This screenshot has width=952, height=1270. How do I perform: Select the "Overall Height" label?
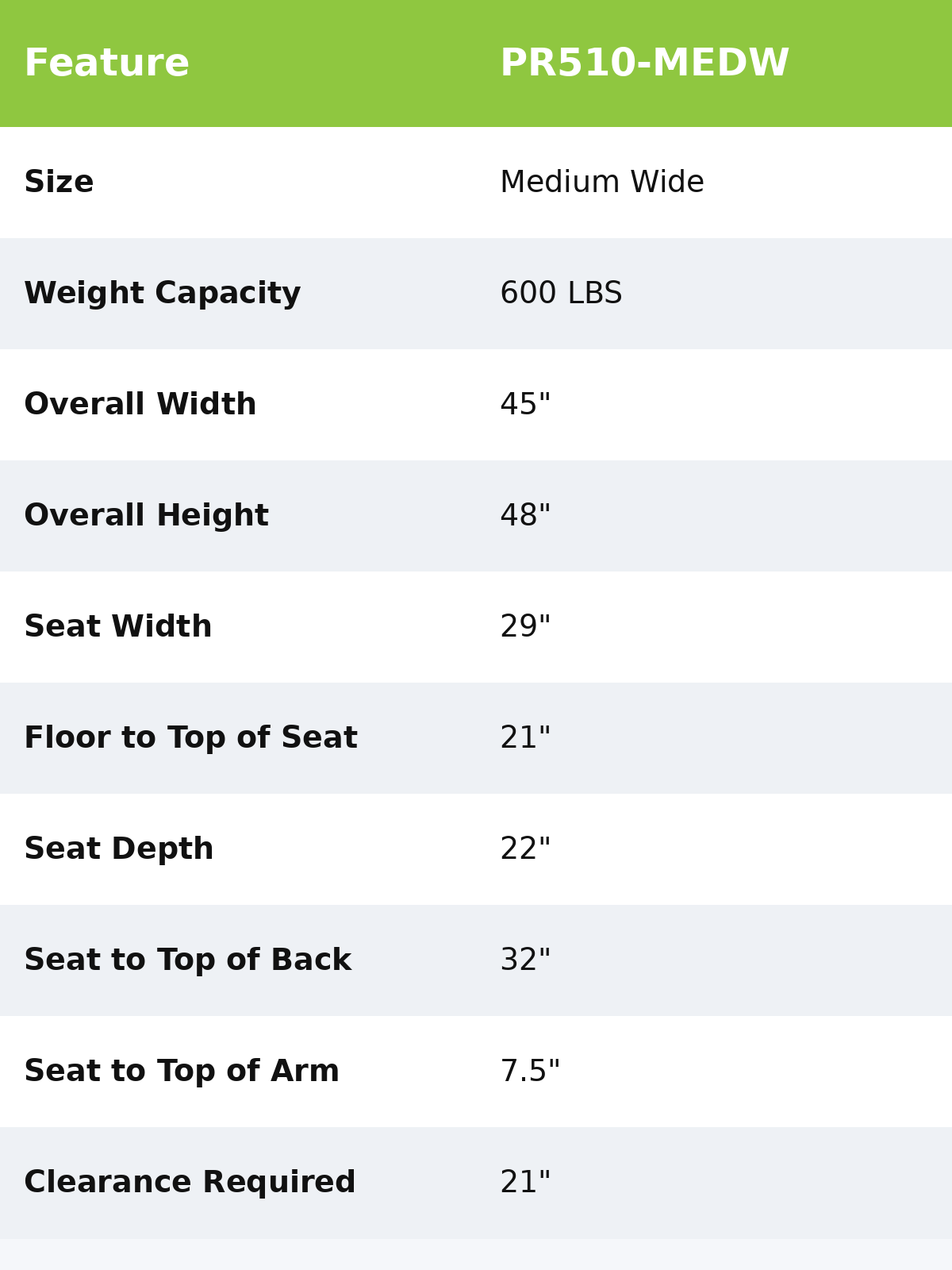pyautogui.click(x=147, y=516)
